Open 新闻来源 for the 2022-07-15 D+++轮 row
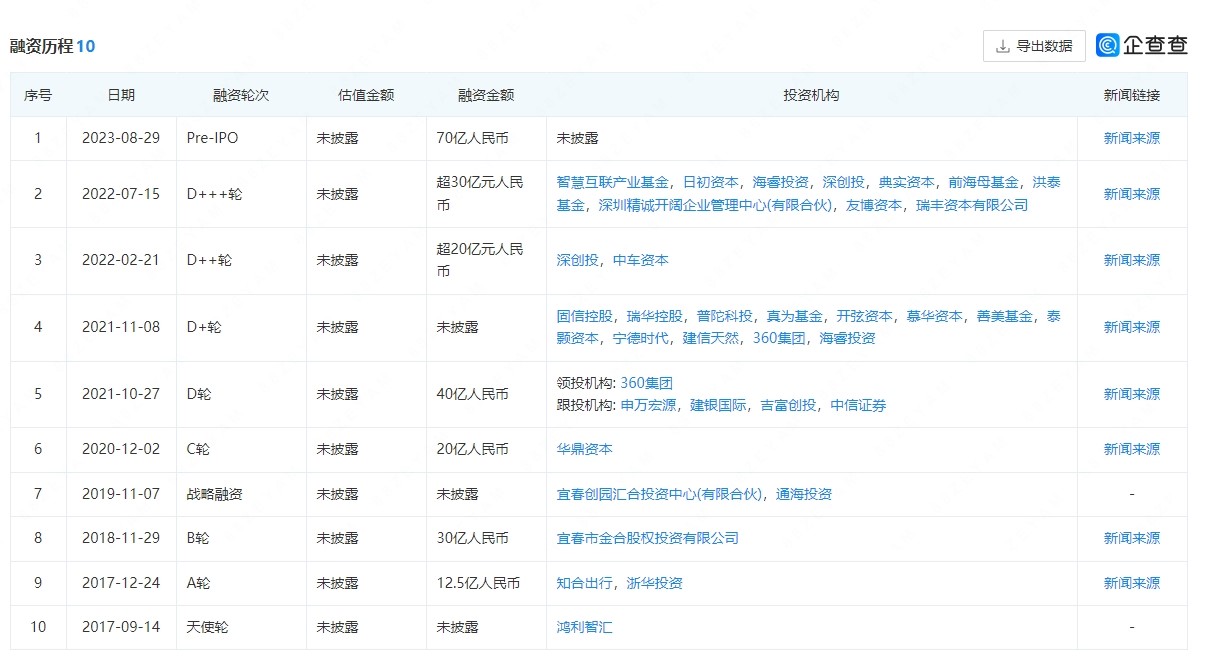 coord(1132,194)
